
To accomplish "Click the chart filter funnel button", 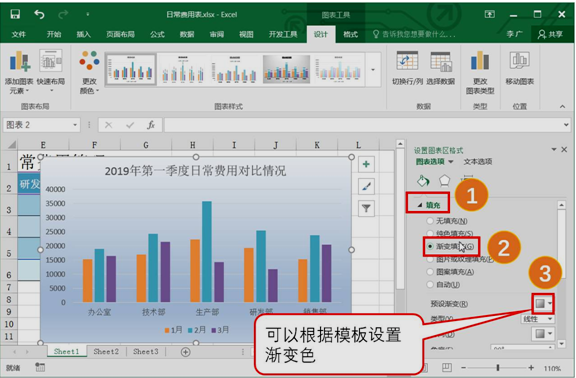I will 366,209.
